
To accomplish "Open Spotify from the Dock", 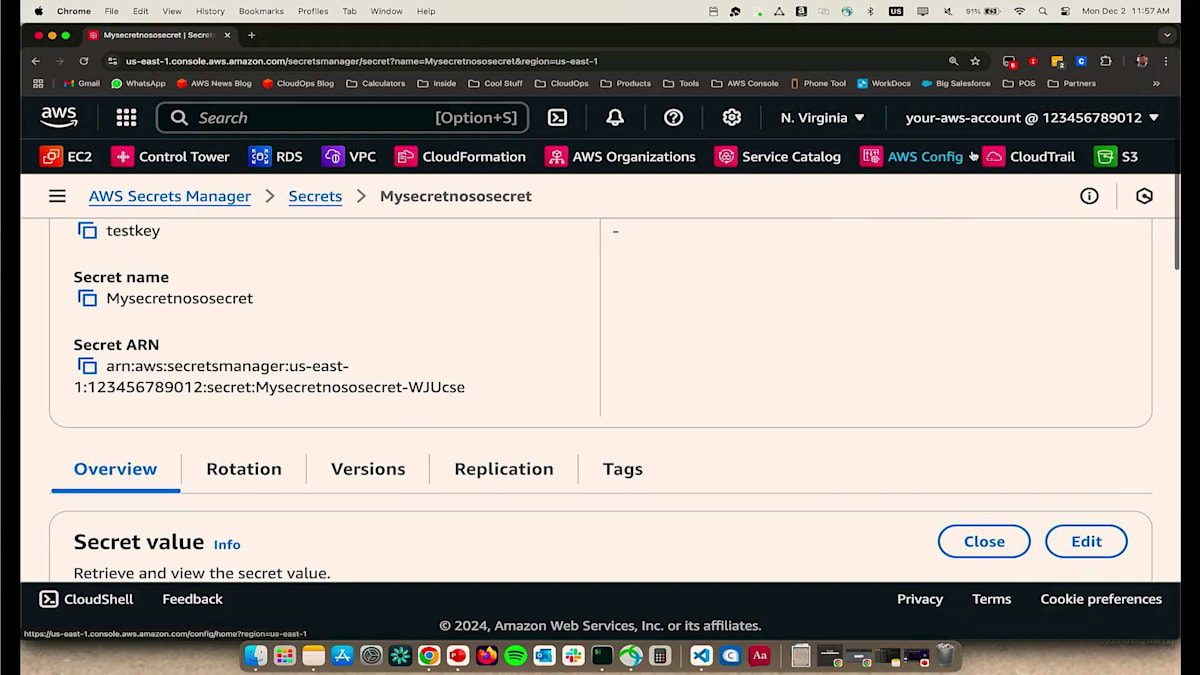I will point(516,656).
